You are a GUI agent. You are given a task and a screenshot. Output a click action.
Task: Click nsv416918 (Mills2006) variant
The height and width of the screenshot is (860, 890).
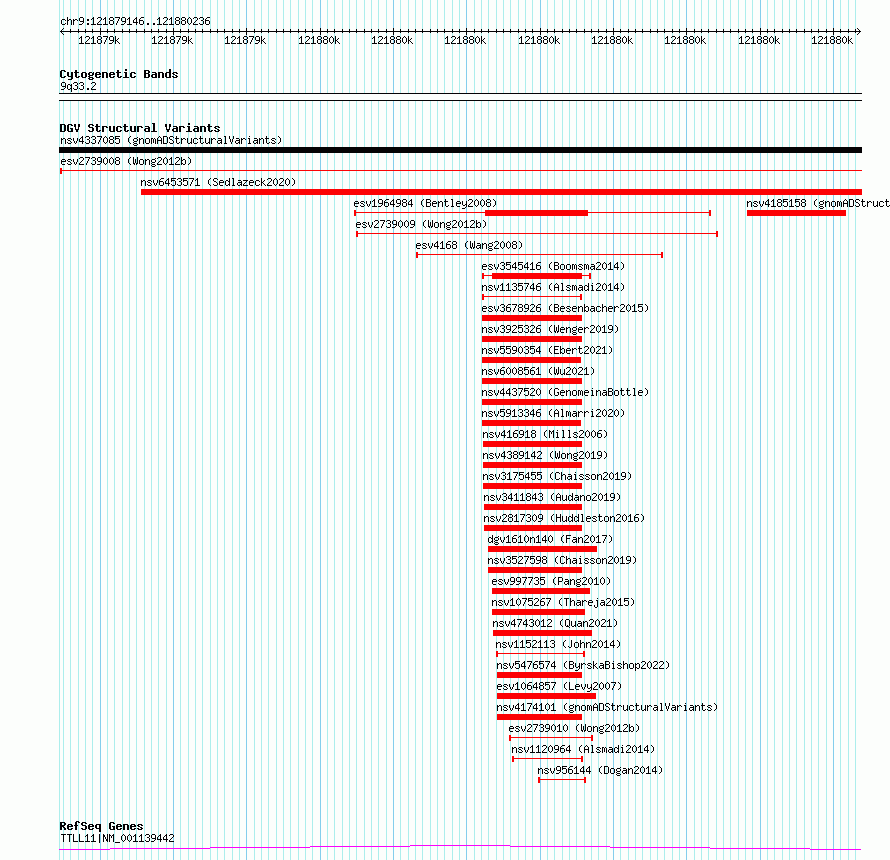pos(545,434)
